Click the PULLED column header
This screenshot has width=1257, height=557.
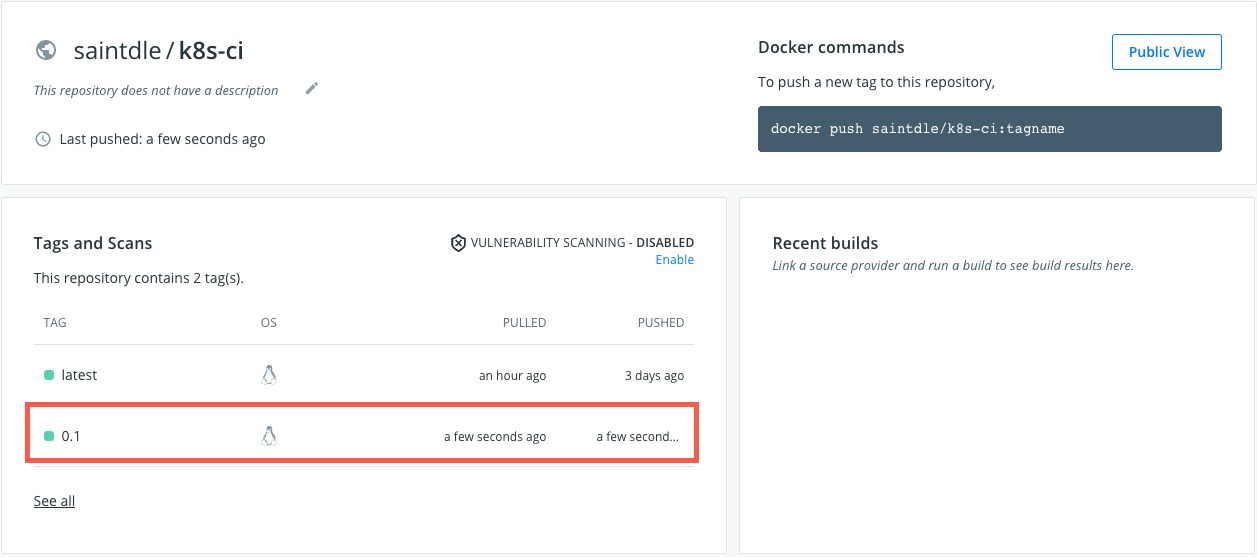point(524,323)
